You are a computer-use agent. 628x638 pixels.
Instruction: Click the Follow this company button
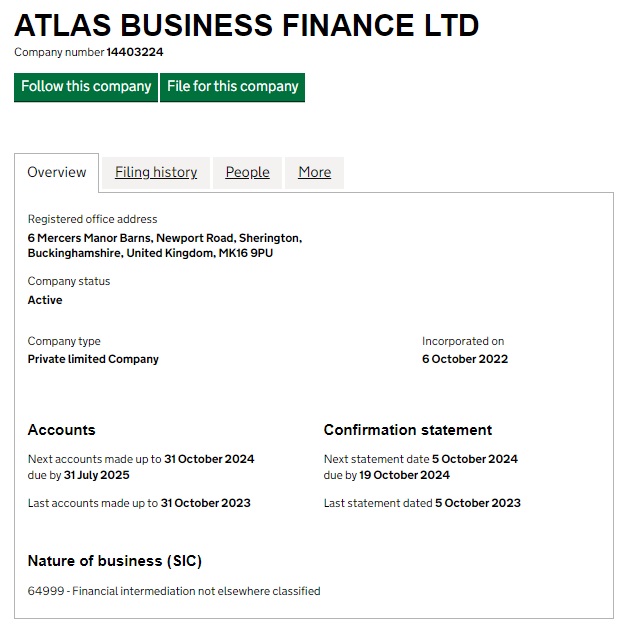pyautogui.click(x=86, y=87)
